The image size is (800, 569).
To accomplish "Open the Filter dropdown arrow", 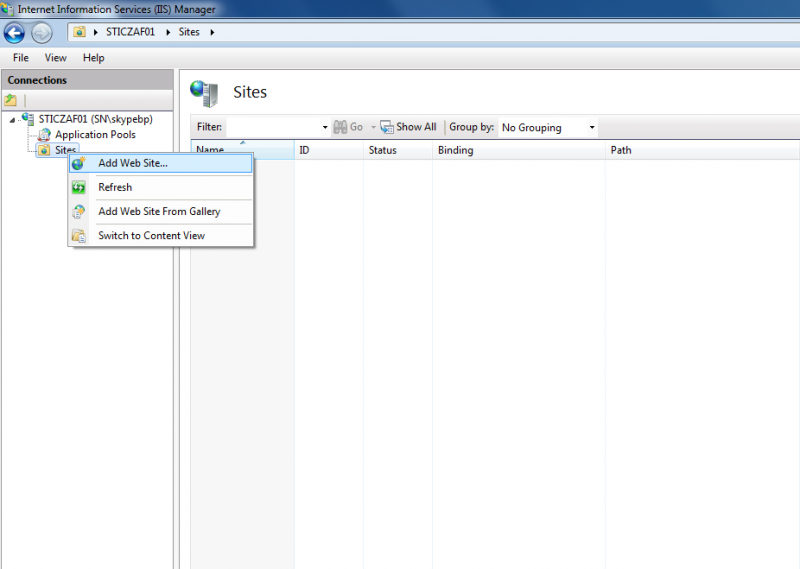I will (325, 127).
